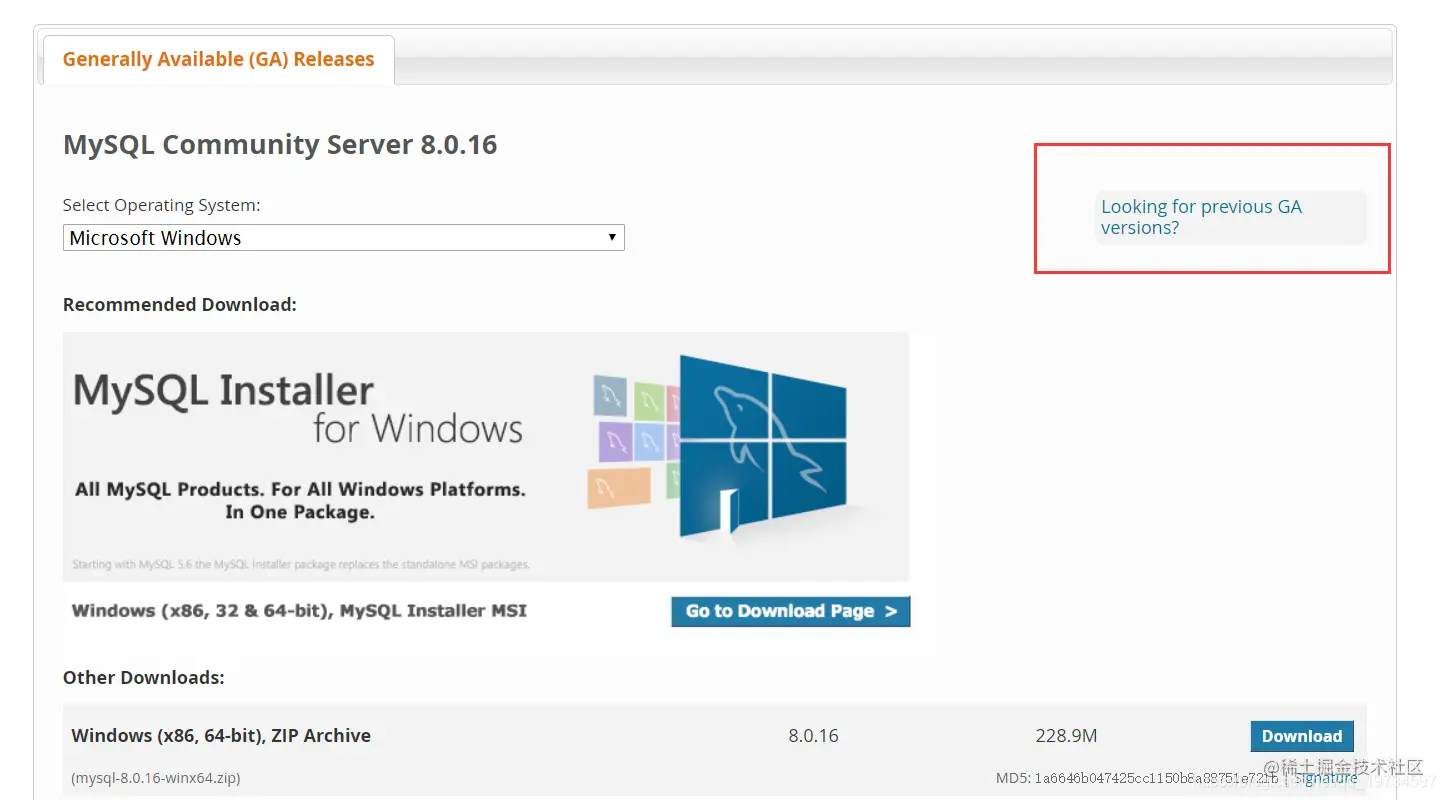The width and height of the screenshot is (1446, 800).
Task: Download the Windows 64-bit ZIP Archive
Action: click(x=1301, y=736)
